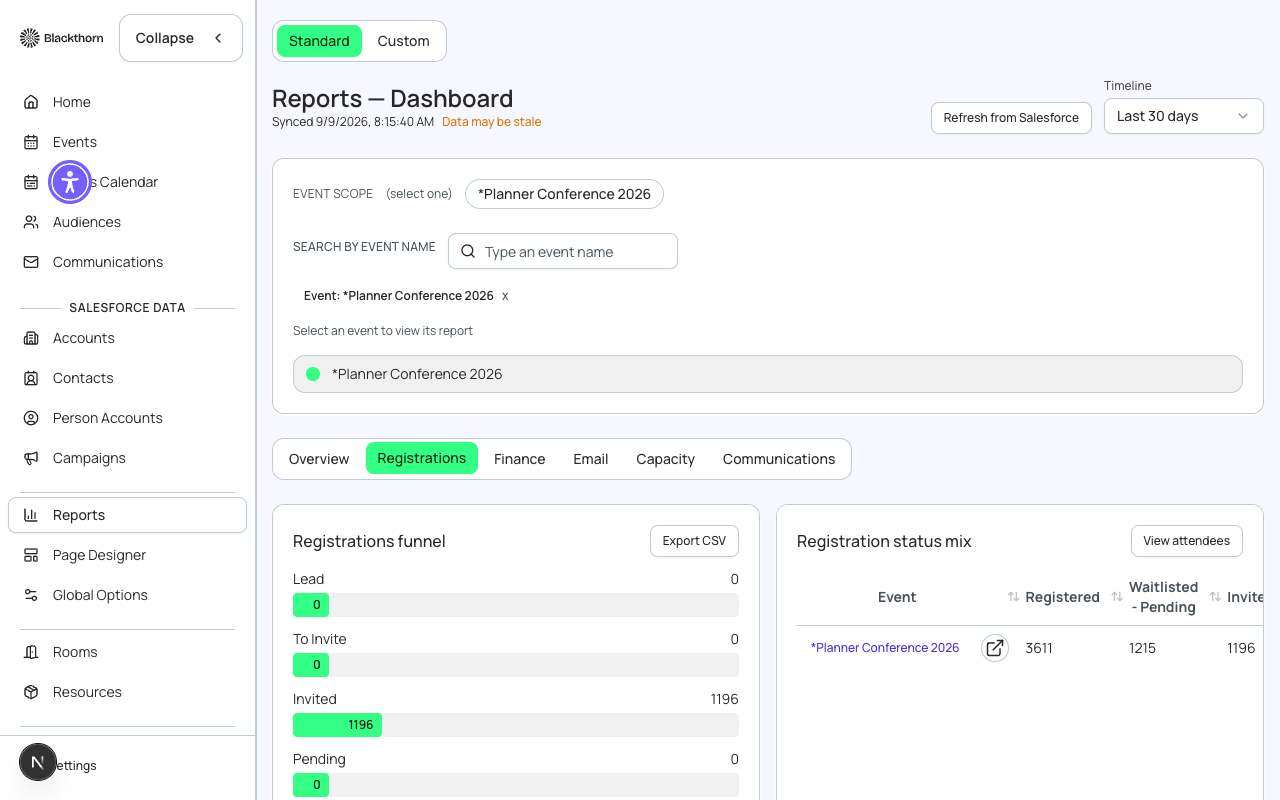Click the Global Options sliders icon
This screenshot has width=1280, height=800.
pyautogui.click(x=31, y=595)
